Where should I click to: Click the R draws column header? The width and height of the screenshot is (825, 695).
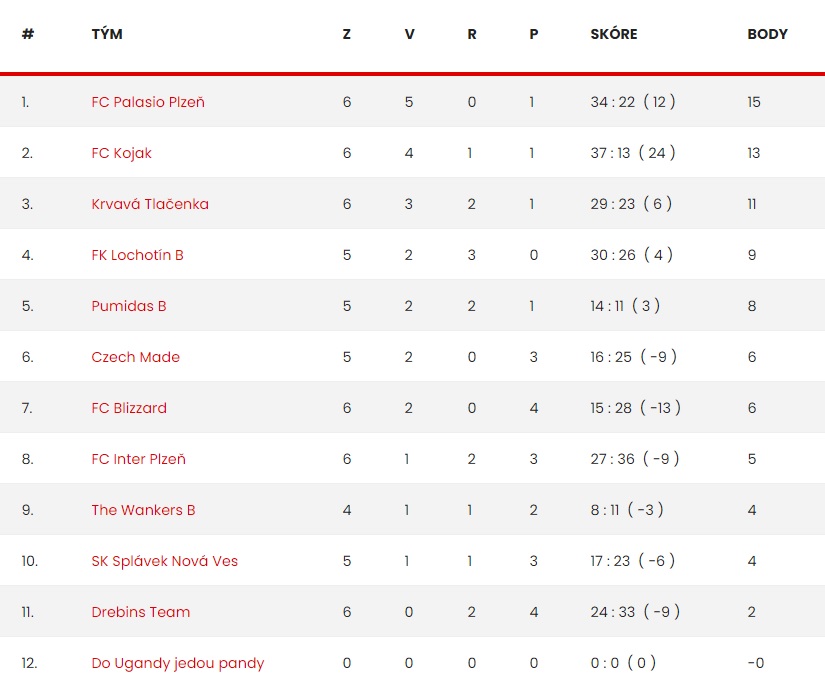tap(472, 34)
